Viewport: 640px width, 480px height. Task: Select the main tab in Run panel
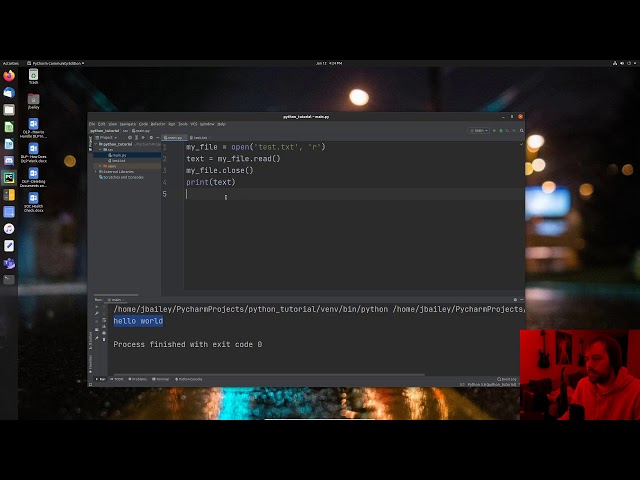click(116, 300)
